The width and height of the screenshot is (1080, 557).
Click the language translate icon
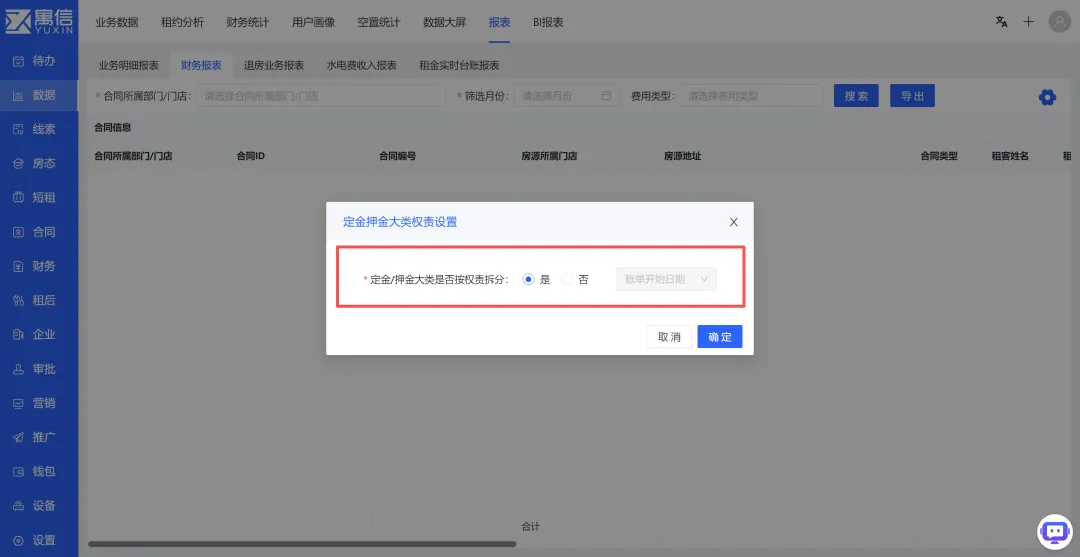point(1001,21)
